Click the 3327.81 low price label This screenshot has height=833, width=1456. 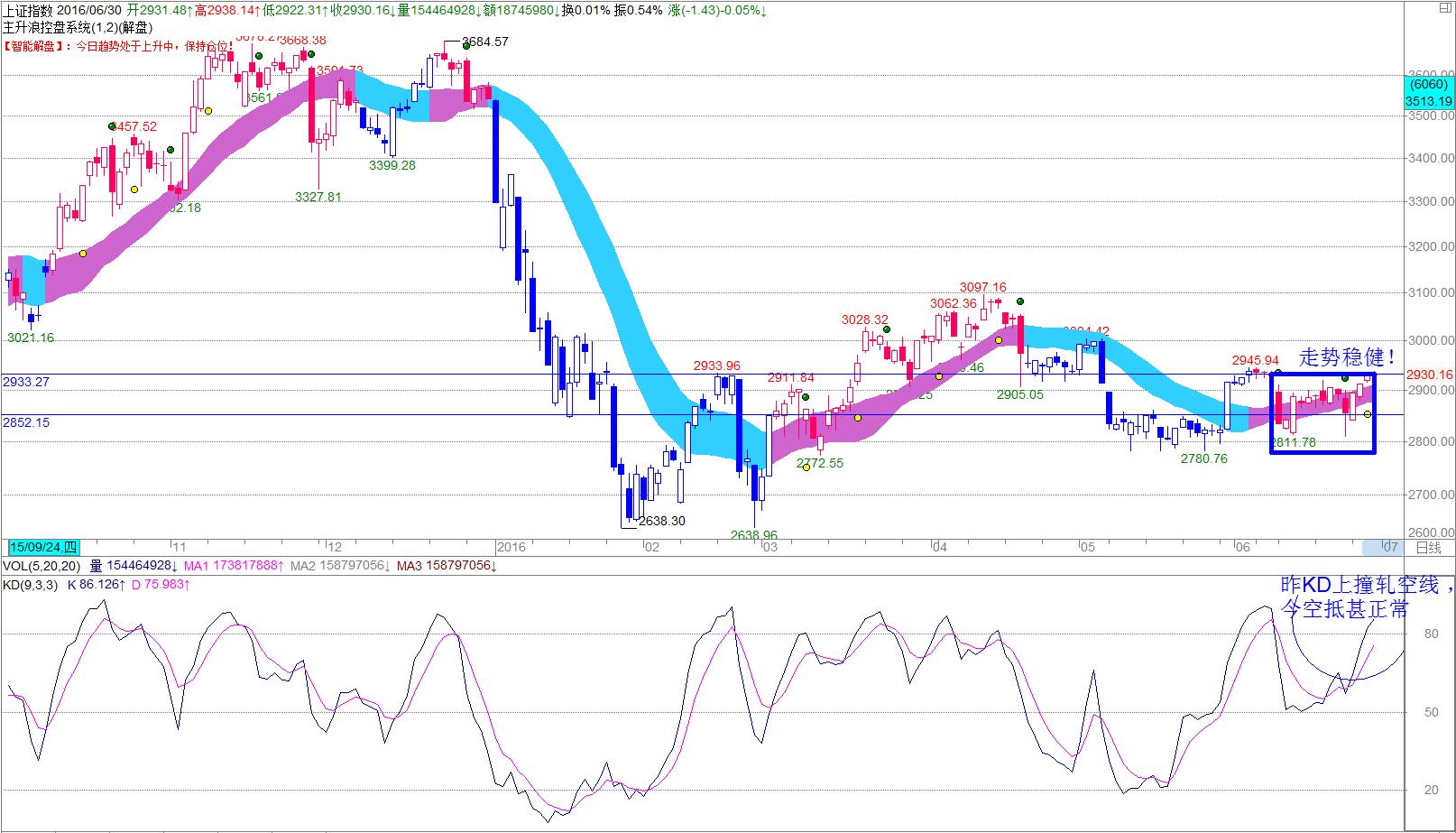318,197
